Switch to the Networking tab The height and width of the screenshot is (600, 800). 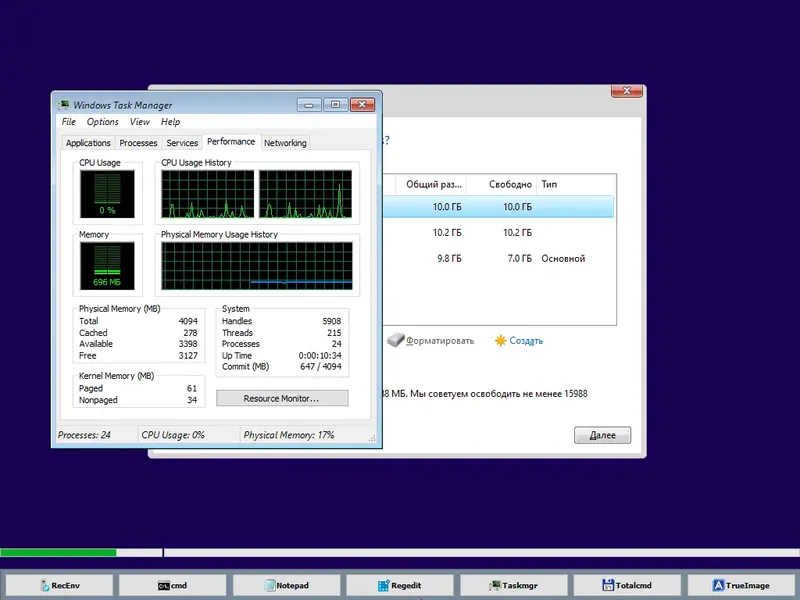pyautogui.click(x=285, y=142)
